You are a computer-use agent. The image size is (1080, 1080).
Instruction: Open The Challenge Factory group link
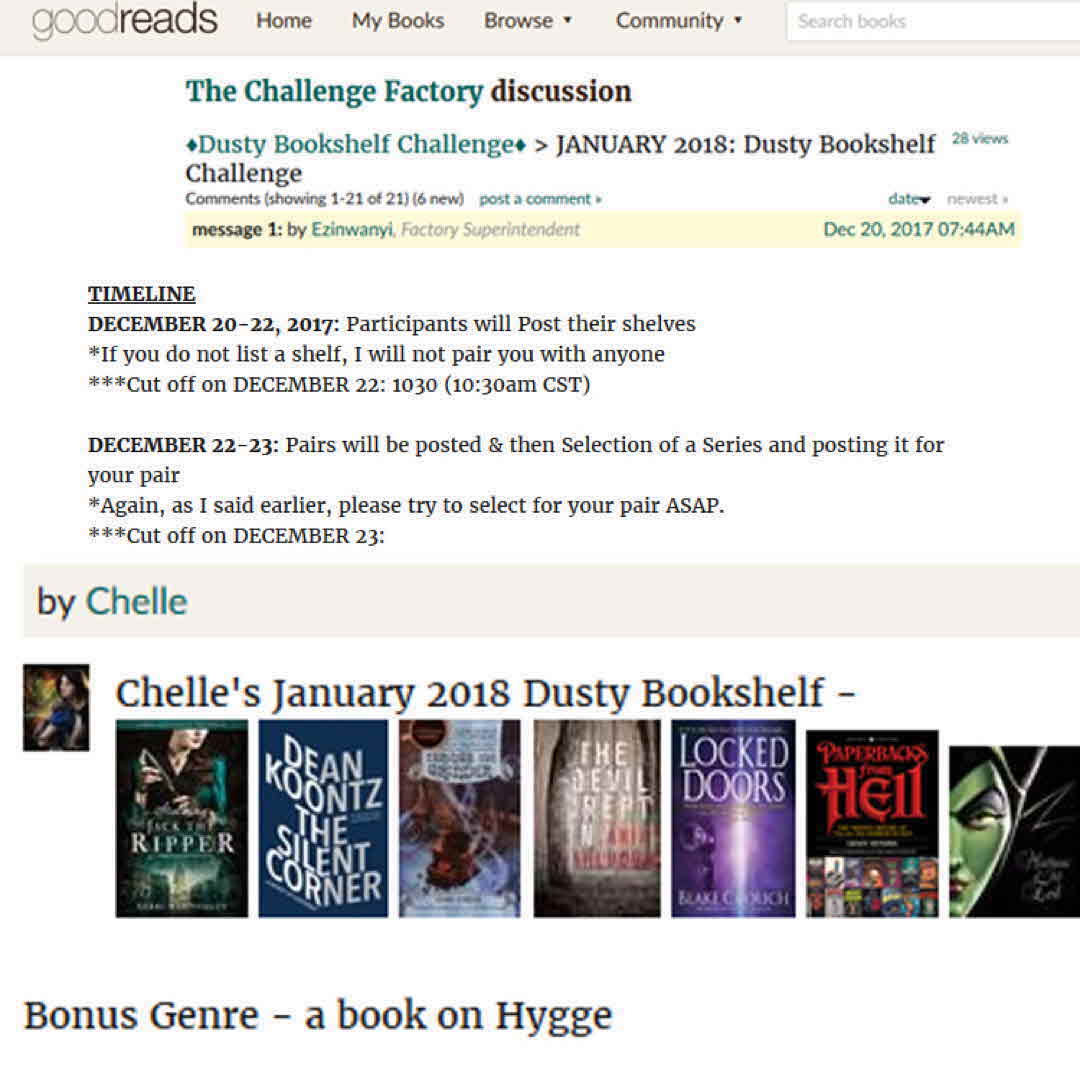click(334, 91)
